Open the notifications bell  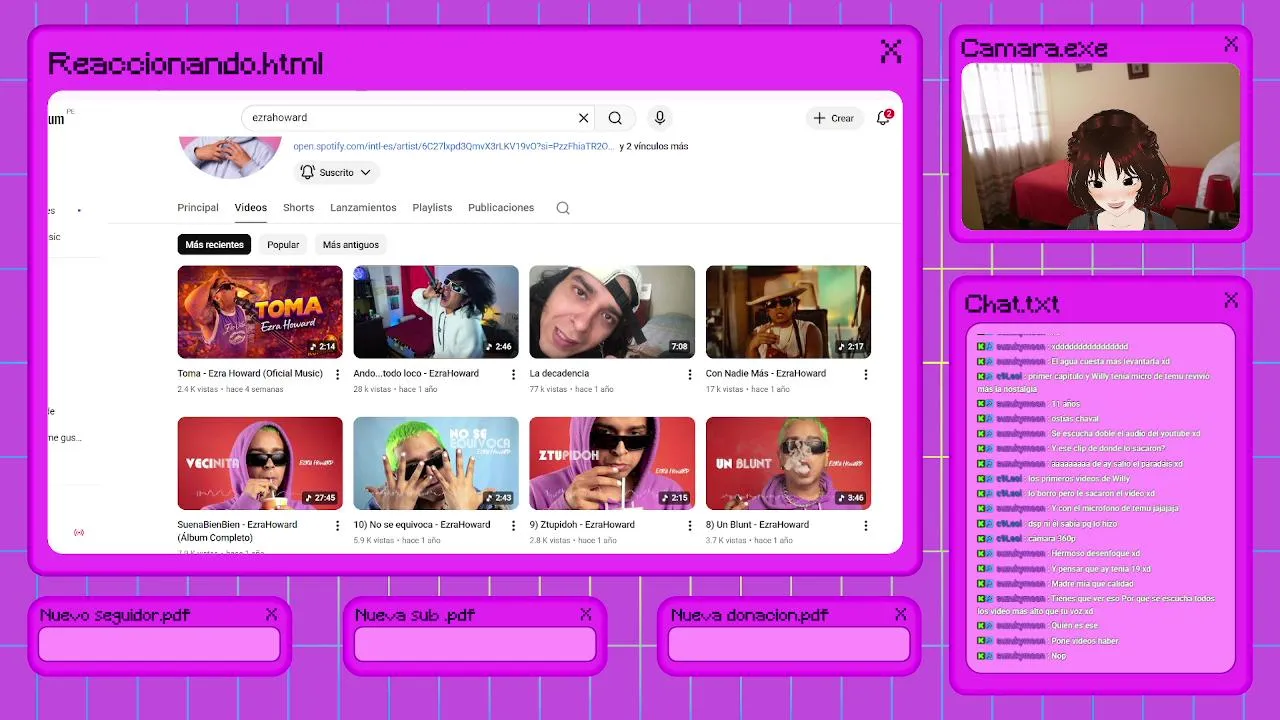click(x=883, y=118)
